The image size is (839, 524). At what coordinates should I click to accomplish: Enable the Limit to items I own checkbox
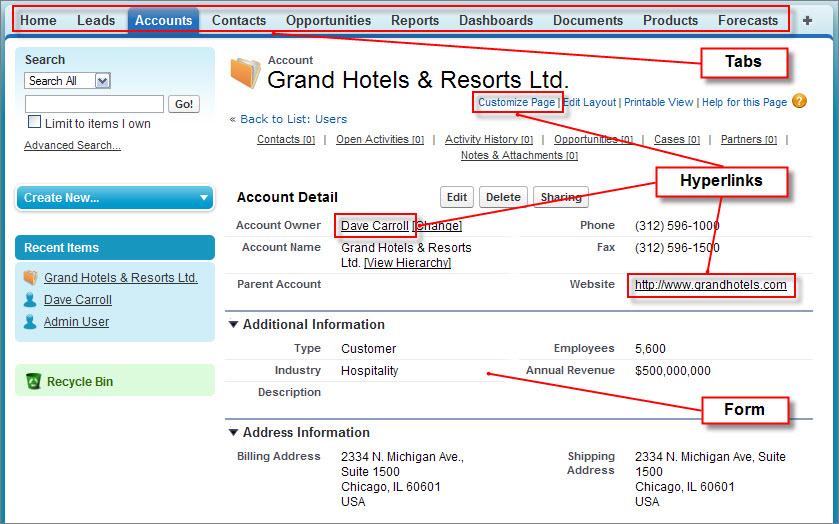(x=34, y=122)
